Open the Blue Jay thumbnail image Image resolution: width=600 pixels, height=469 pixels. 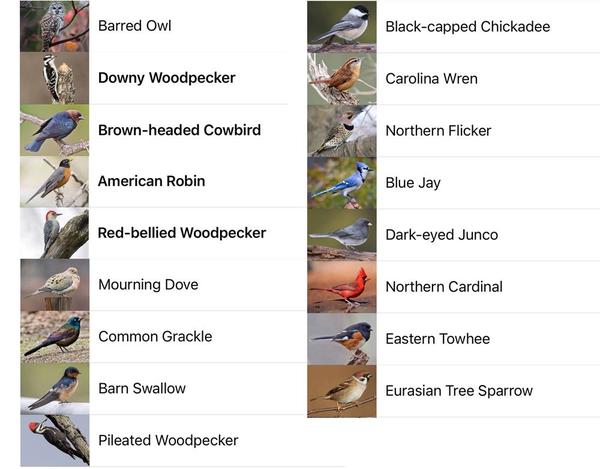(341, 183)
